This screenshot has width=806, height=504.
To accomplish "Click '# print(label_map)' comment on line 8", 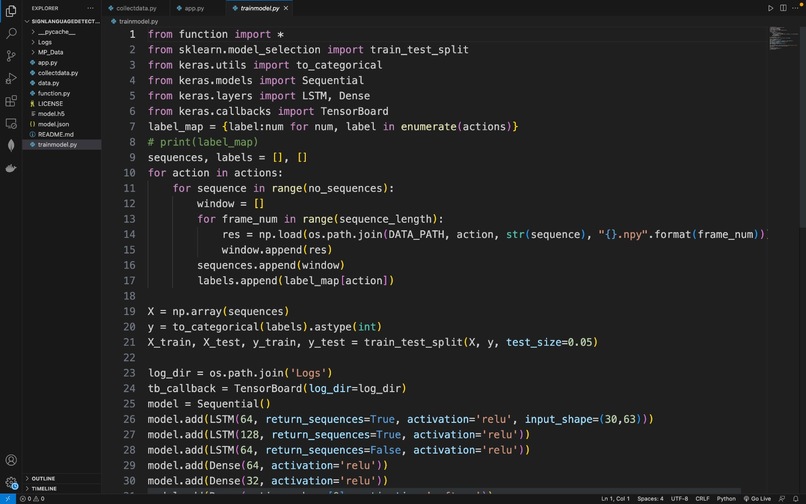I will (x=203, y=142).
